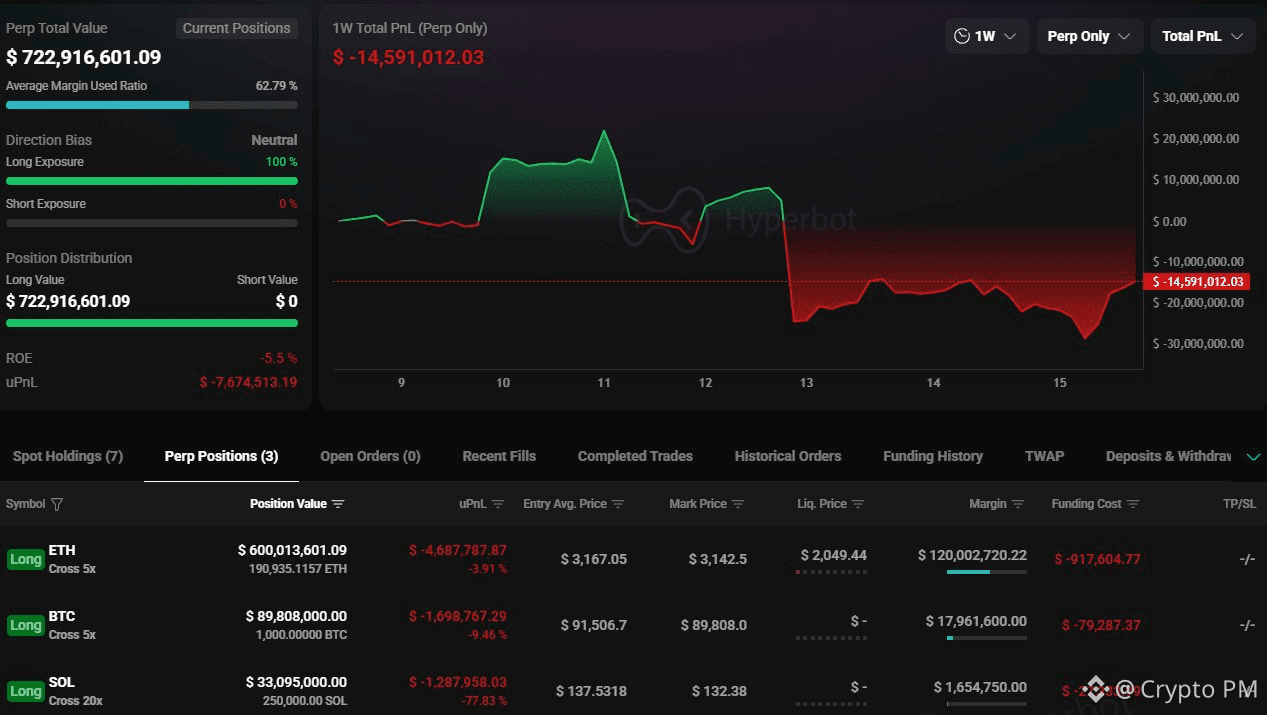Click the Mark Price sort icon
The image size is (1267, 715).
click(x=737, y=504)
